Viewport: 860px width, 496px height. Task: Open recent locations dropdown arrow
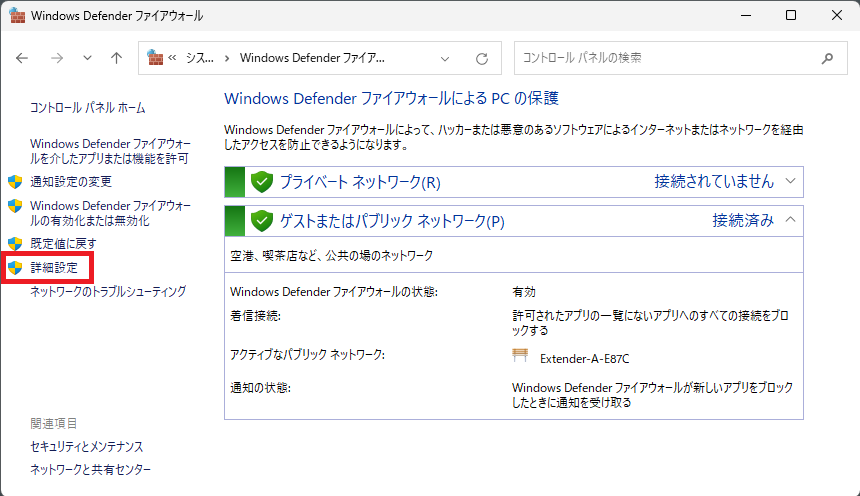tap(87, 58)
